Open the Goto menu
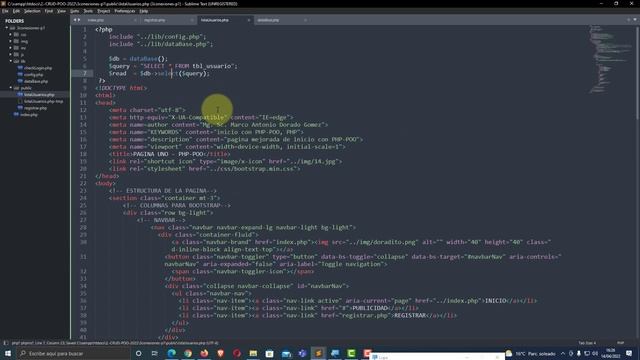This screenshot has width=640, height=360. (x=75, y=11)
